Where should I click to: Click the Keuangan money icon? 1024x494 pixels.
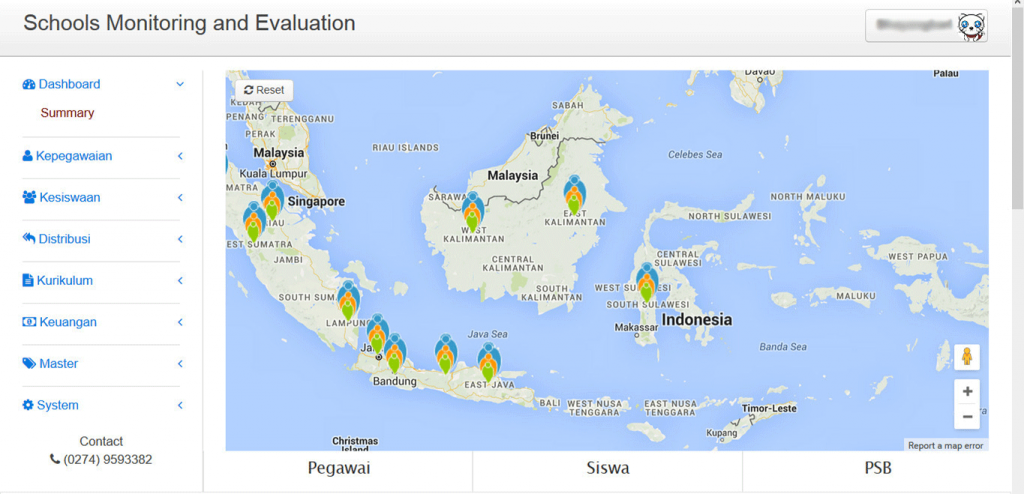29,322
